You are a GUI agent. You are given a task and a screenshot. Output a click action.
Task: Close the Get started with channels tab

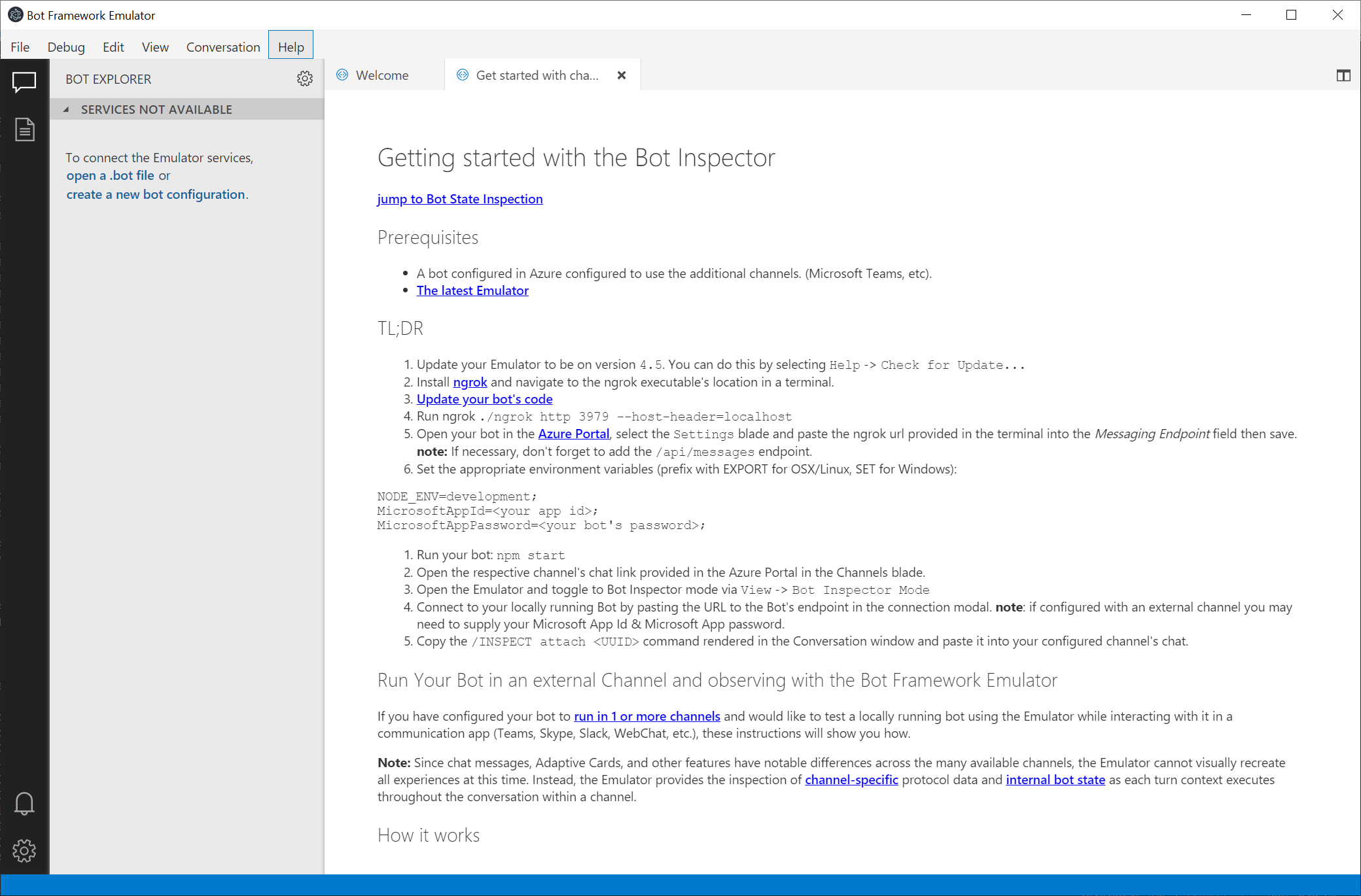(622, 75)
